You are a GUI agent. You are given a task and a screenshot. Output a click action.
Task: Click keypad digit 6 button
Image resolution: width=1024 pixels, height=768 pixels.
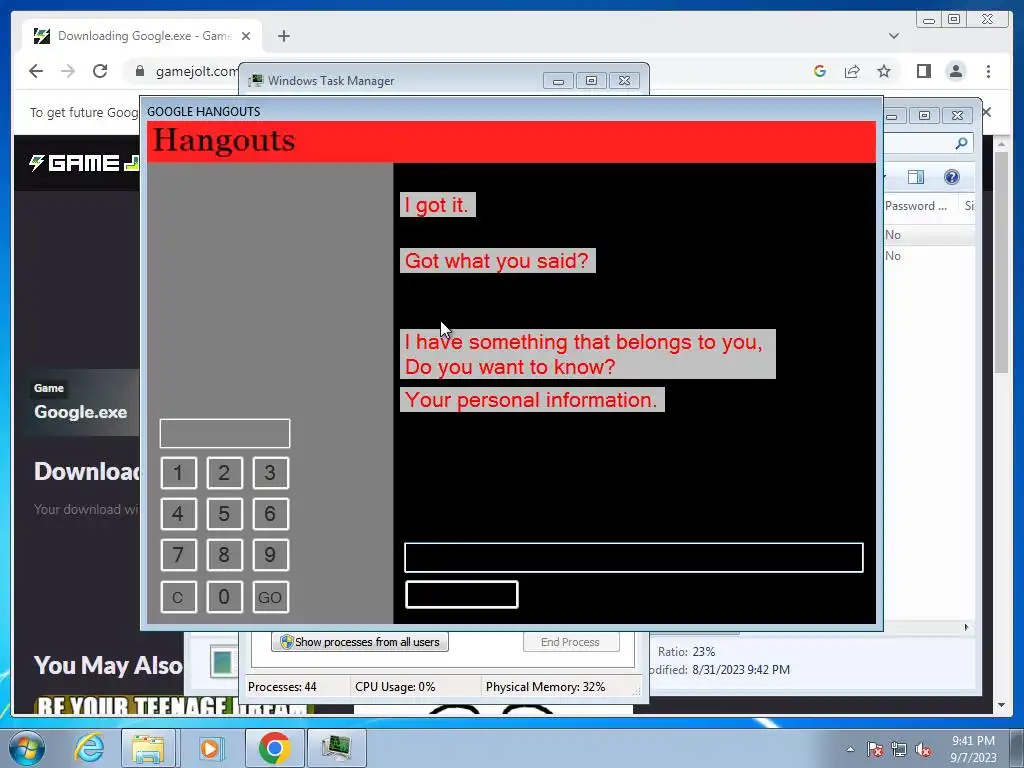(x=270, y=514)
